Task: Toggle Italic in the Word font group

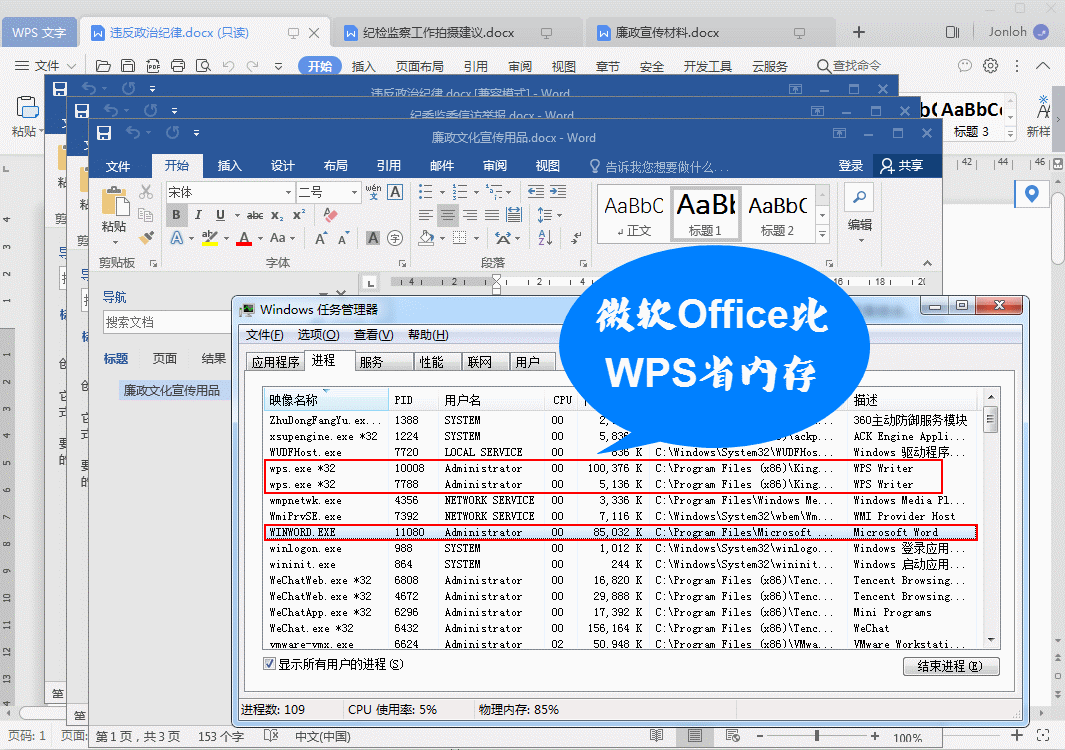Action: (x=198, y=215)
